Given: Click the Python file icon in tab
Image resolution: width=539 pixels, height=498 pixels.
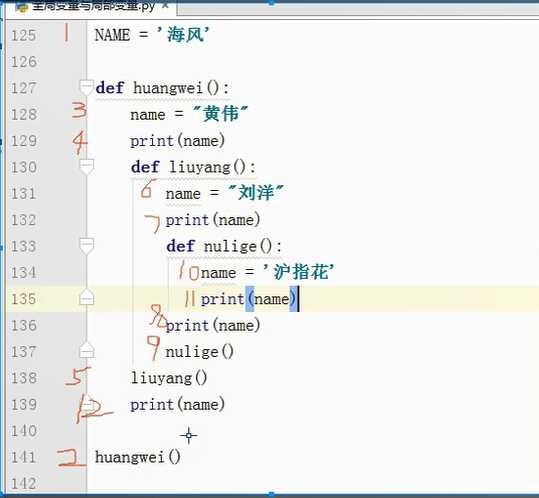Looking at the screenshot, I should point(22,7).
